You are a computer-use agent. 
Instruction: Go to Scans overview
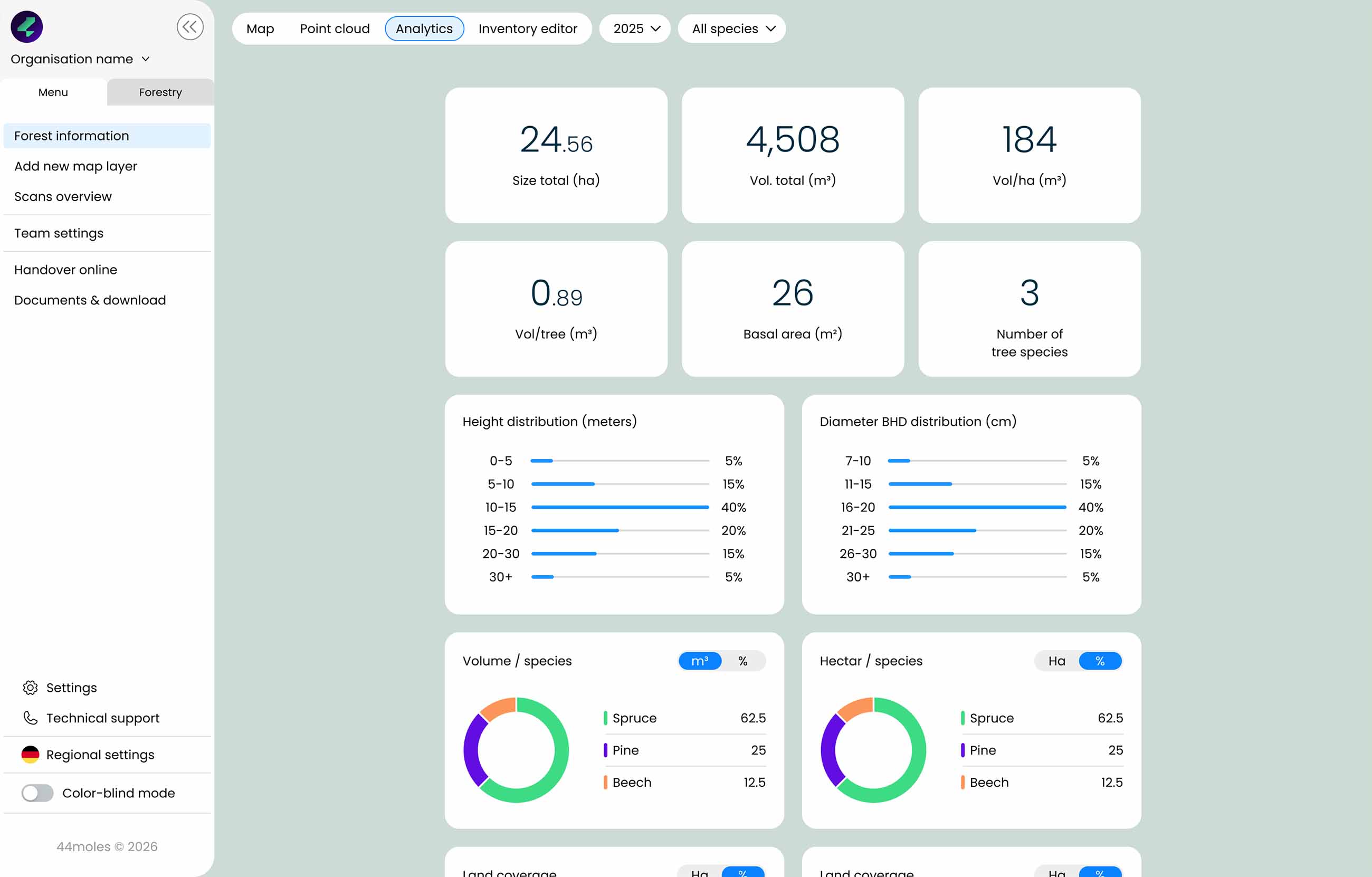(63, 197)
